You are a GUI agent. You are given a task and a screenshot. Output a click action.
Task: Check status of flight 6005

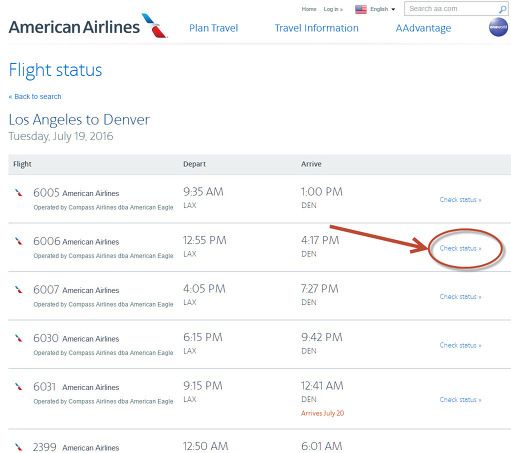click(x=460, y=200)
